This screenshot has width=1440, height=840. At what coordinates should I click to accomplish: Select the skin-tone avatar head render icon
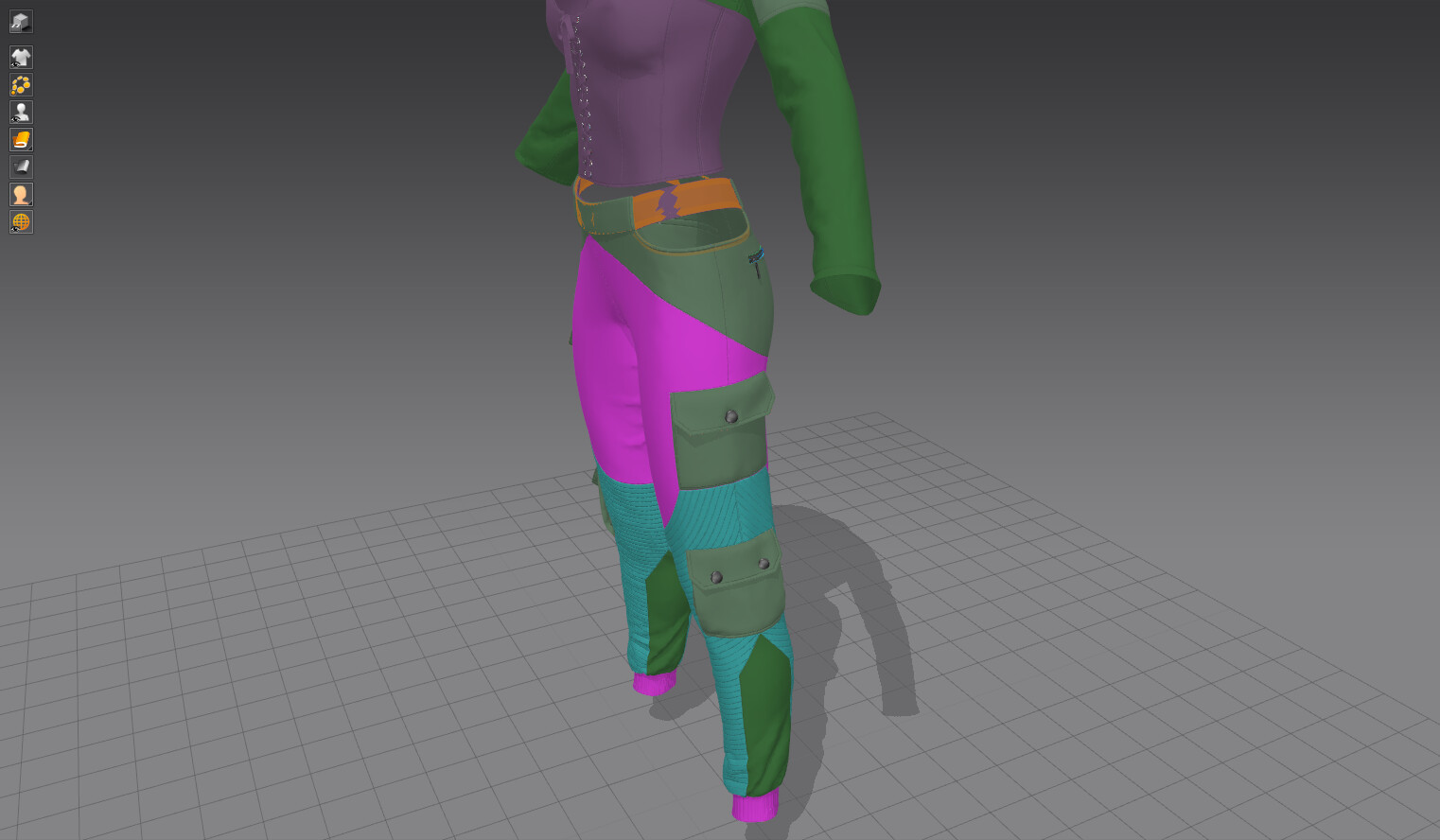(21, 195)
